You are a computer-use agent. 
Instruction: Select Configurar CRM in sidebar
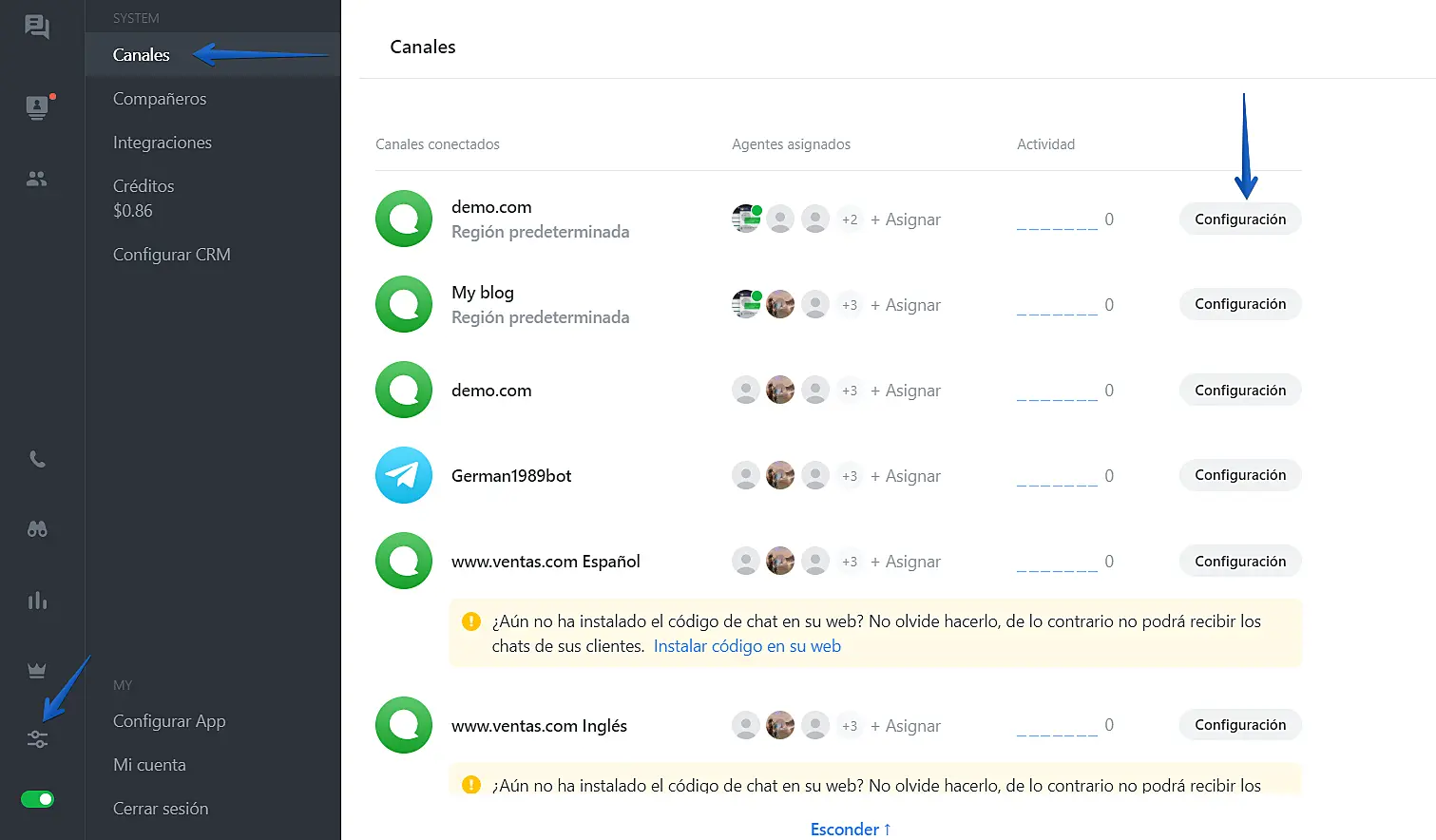(172, 255)
